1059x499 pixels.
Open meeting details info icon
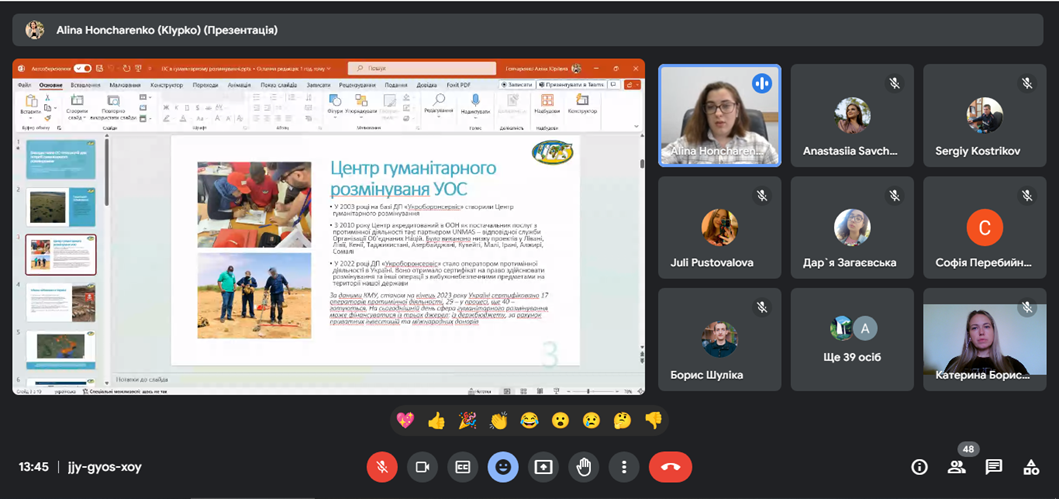coord(919,467)
